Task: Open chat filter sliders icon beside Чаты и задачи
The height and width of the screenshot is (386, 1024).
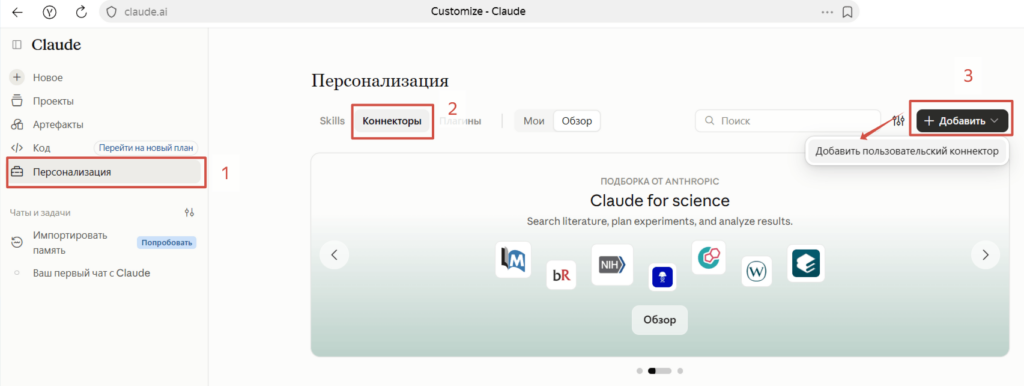Action: 189,213
